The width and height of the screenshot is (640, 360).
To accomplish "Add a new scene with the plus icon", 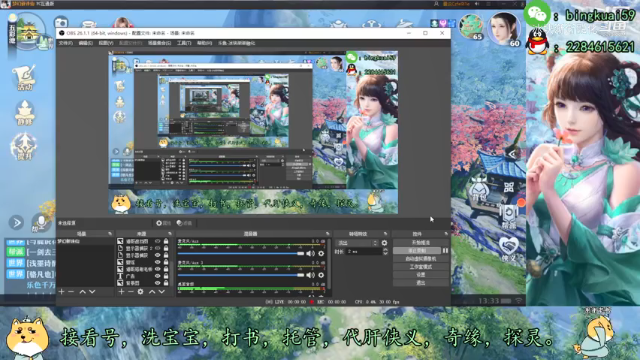I will tap(62, 292).
